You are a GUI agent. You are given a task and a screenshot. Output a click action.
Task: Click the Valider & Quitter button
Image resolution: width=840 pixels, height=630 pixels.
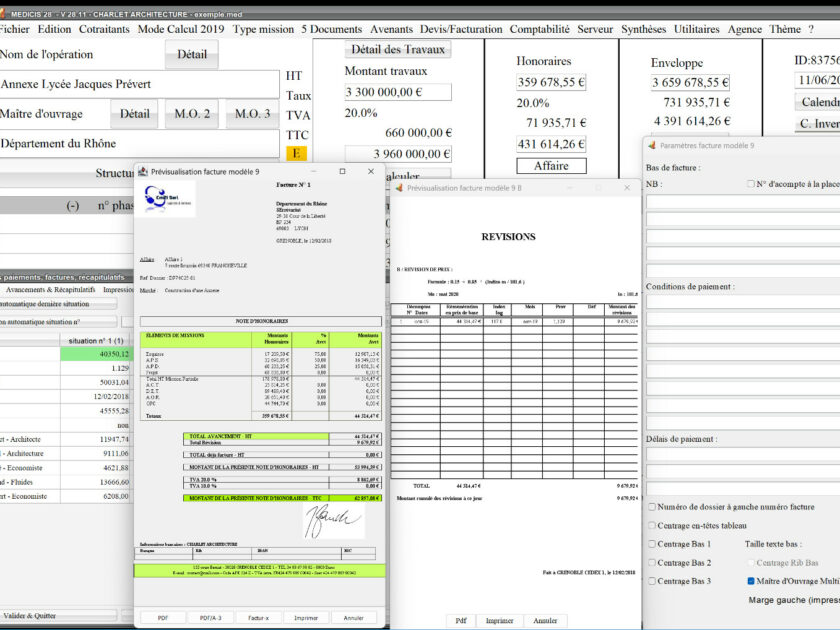pos(58,616)
